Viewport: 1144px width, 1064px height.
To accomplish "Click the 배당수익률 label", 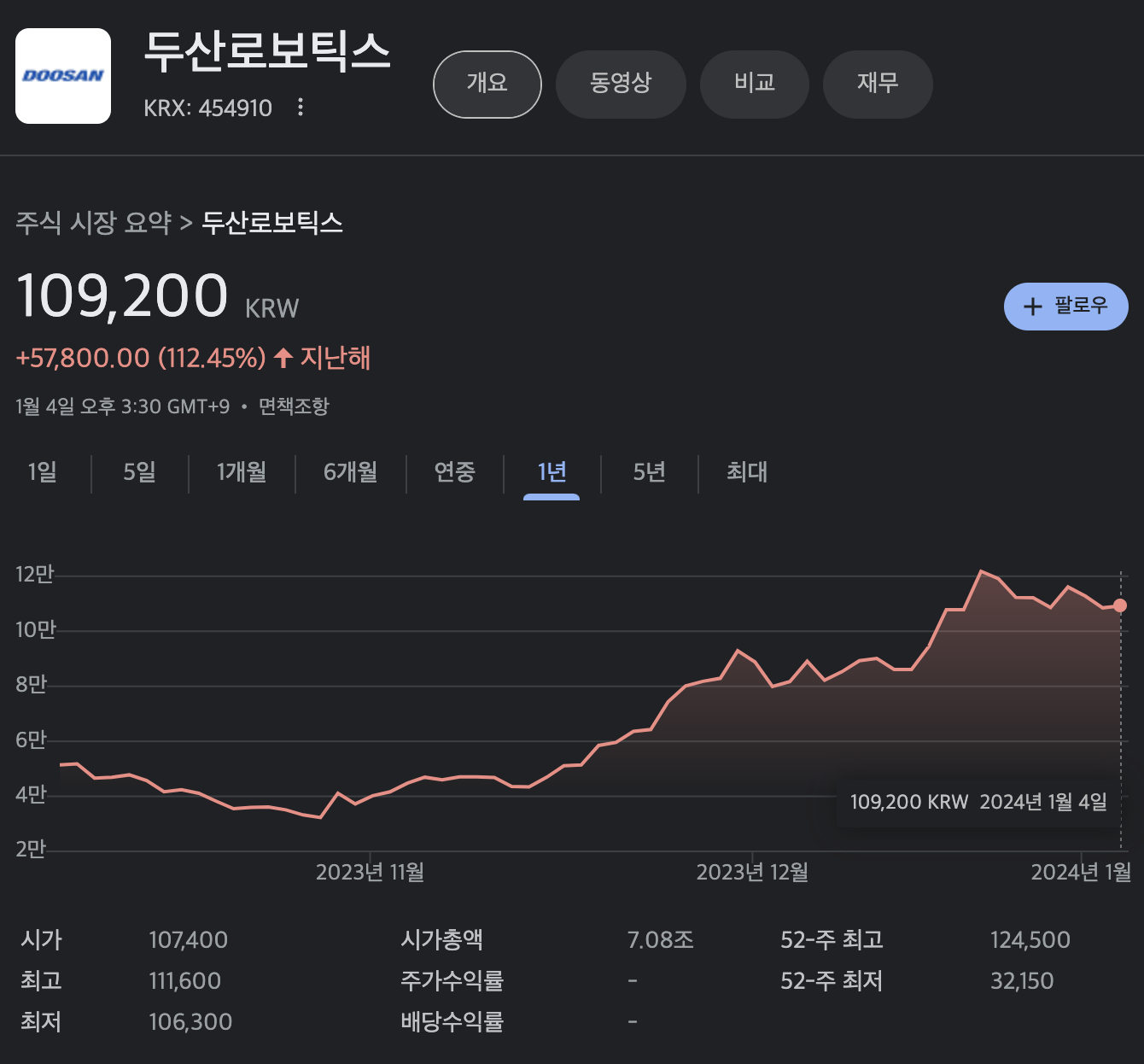I will (x=452, y=1022).
